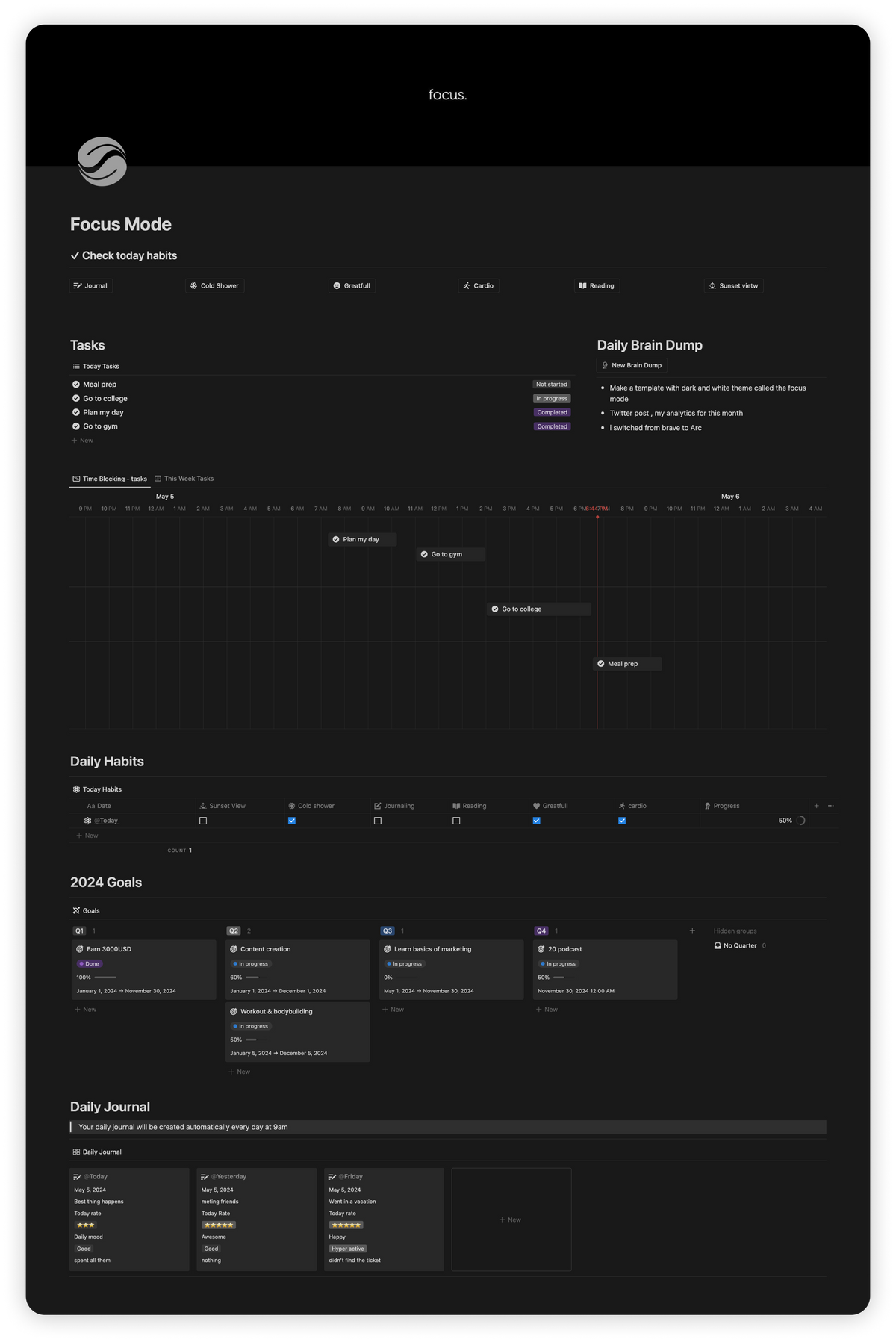This screenshot has width=896, height=1342.
Task: Open the @Today journal card
Action: point(129,1220)
